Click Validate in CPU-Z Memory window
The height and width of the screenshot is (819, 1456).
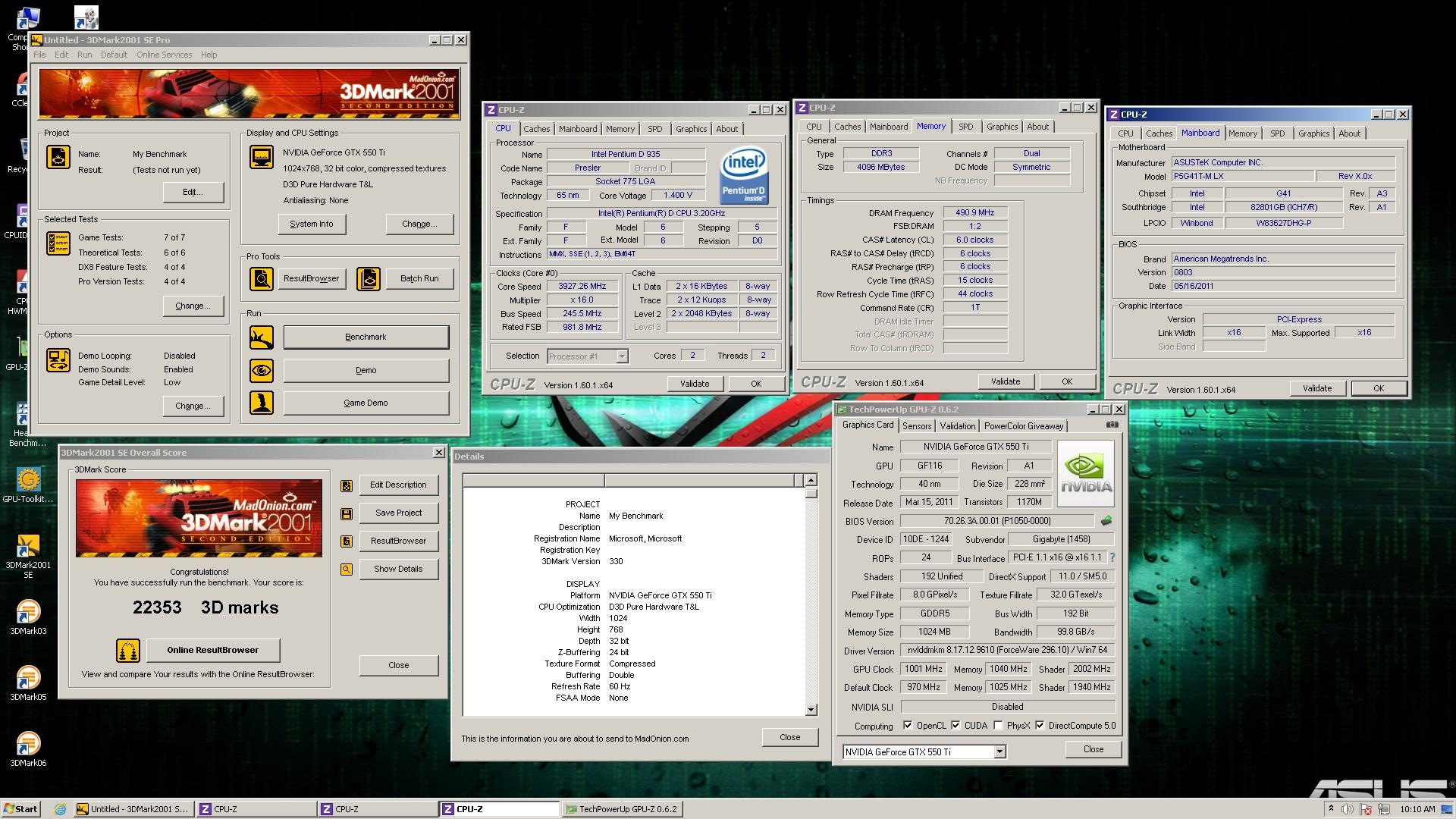coord(1006,381)
